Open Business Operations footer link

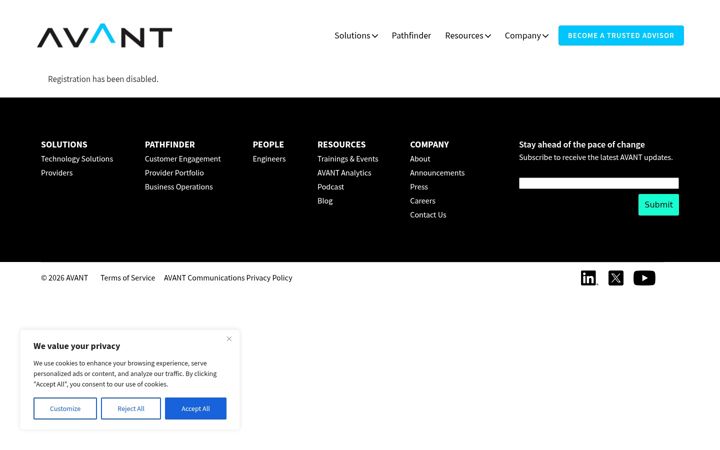point(179,187)
